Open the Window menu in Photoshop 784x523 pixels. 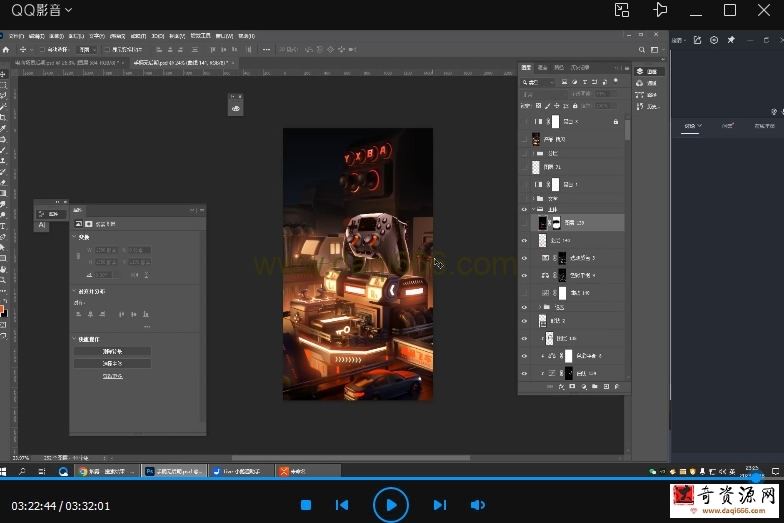click(224, 36)
